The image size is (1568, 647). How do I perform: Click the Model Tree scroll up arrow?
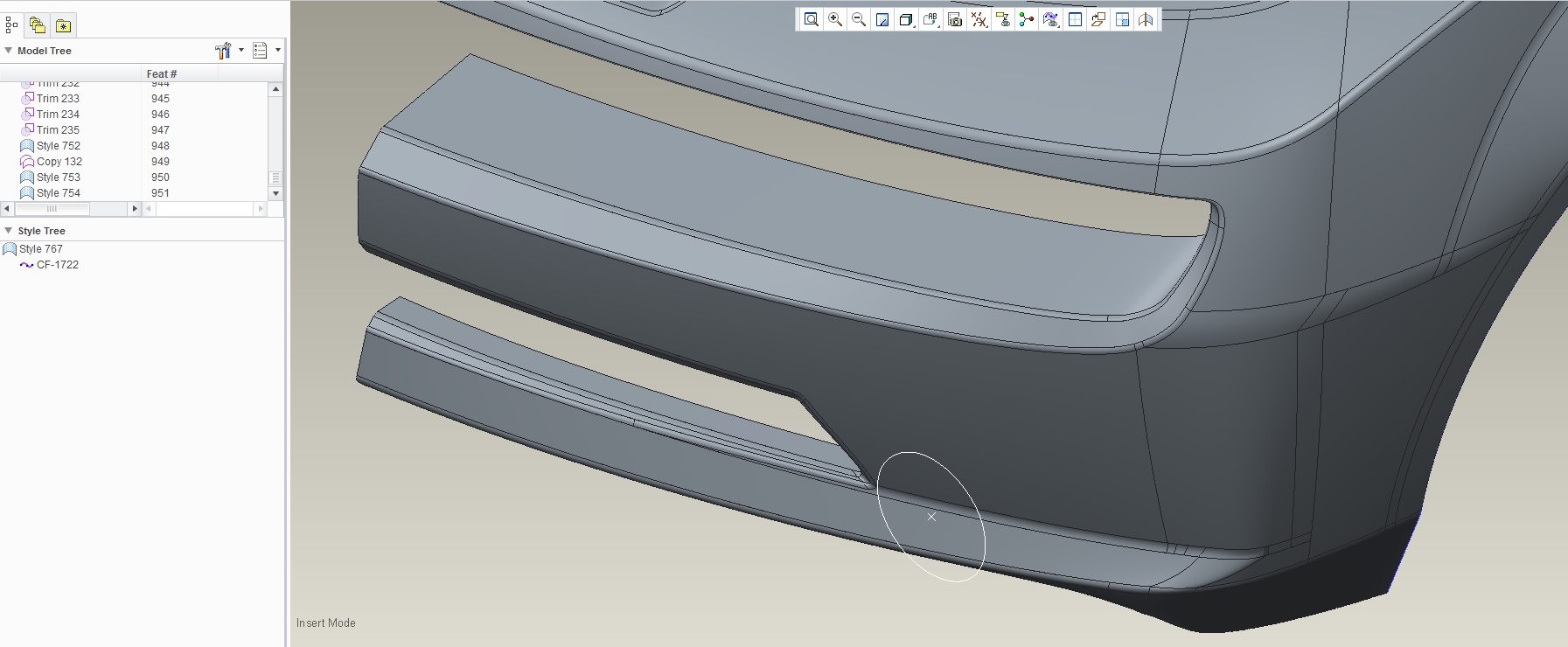point(276,89)
